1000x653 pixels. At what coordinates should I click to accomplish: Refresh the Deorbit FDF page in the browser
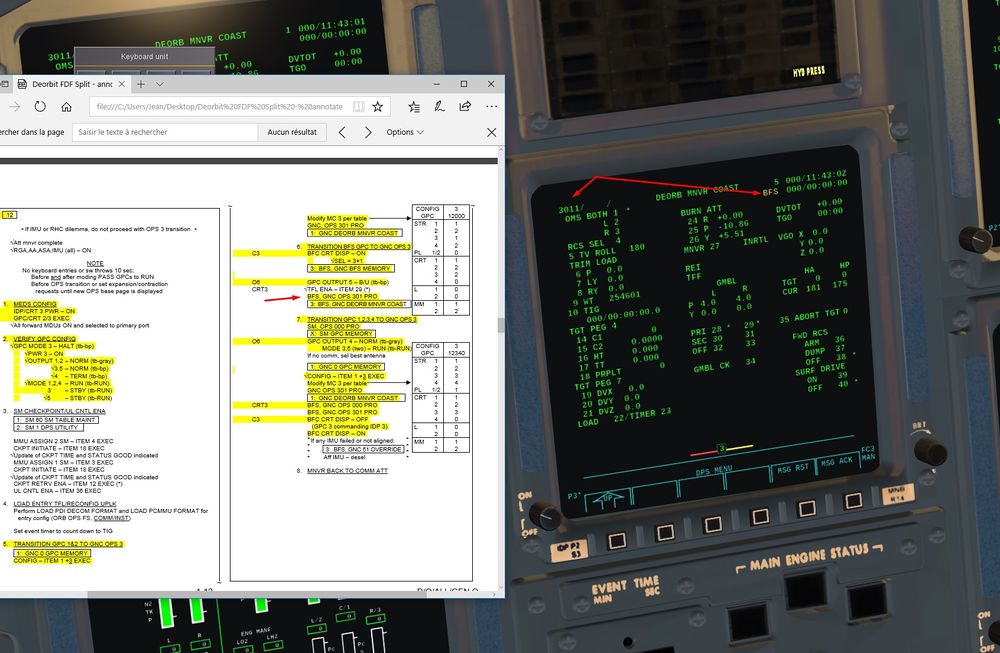tap(40, 106)
